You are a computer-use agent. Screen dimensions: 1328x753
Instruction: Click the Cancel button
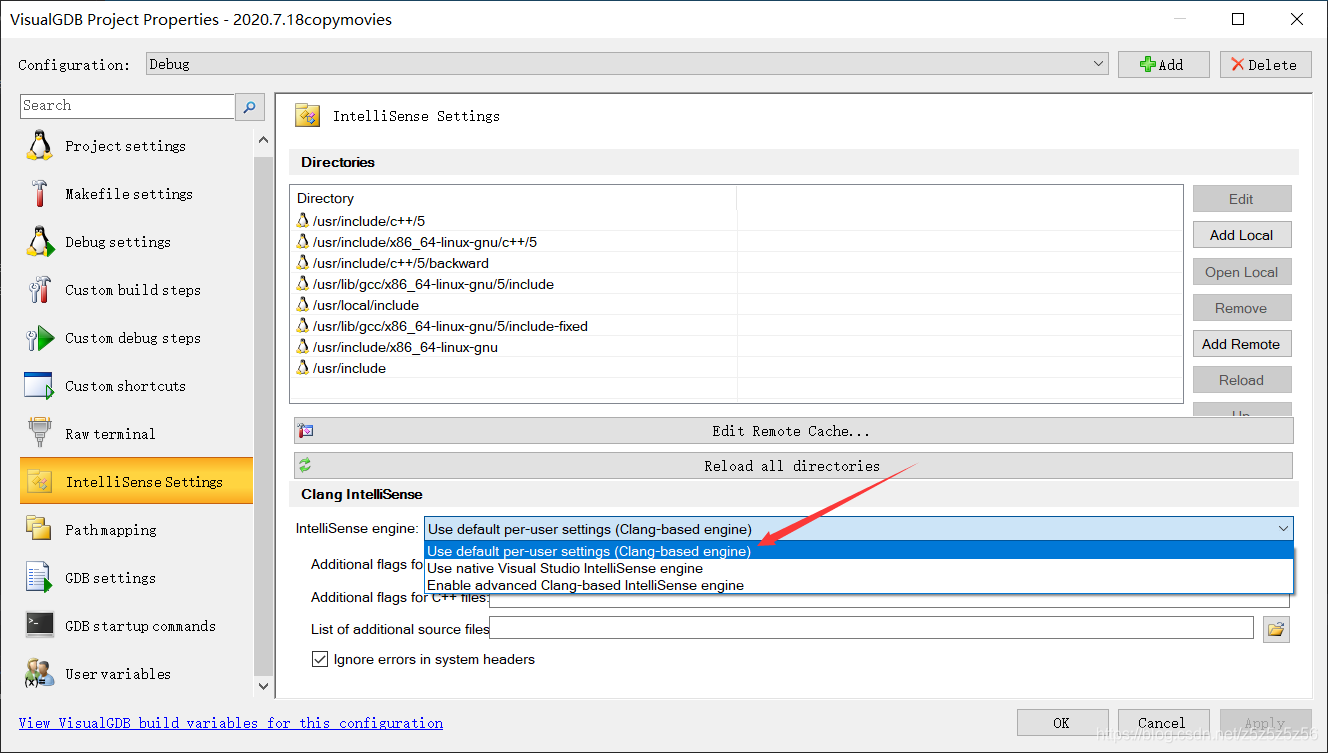pyautogui.click(x=1162, y=722)
